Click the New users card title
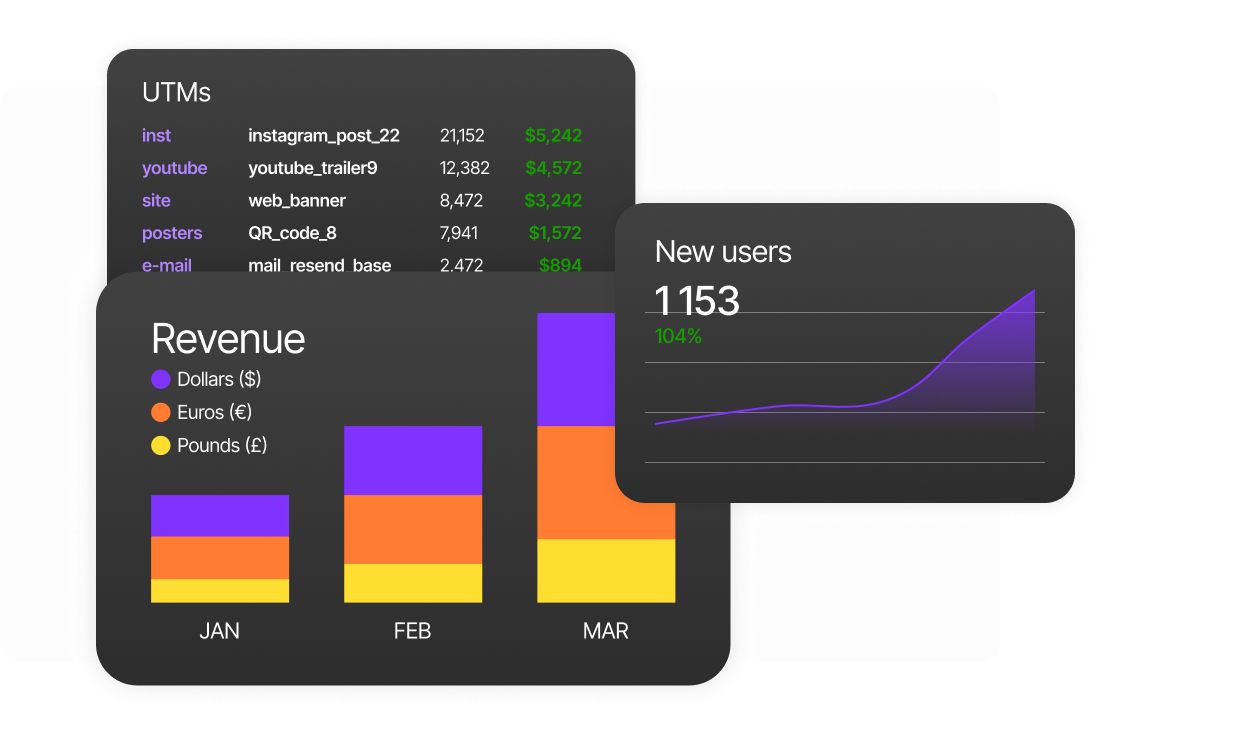Image resolution: width=1254 pixels, height=749 pixels. (723, 252)
